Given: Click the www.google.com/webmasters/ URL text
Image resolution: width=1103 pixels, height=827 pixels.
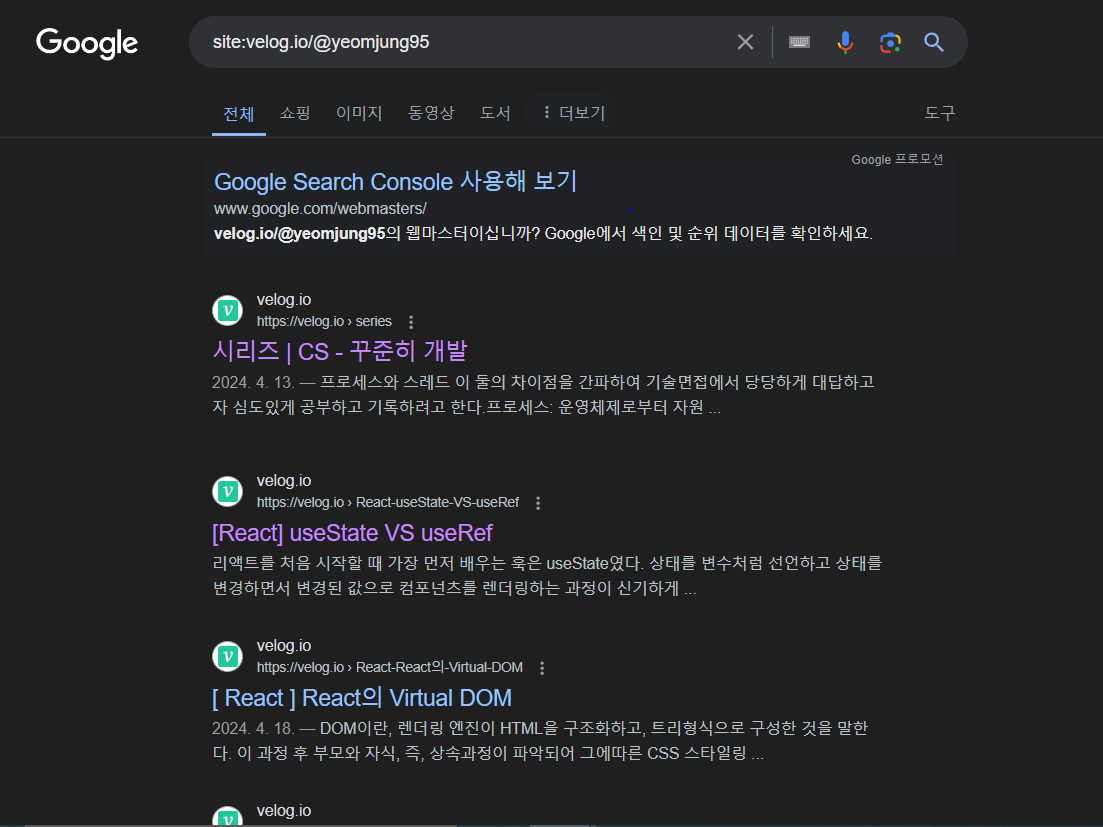Looking at the screenshot, I should click(320, 209).
